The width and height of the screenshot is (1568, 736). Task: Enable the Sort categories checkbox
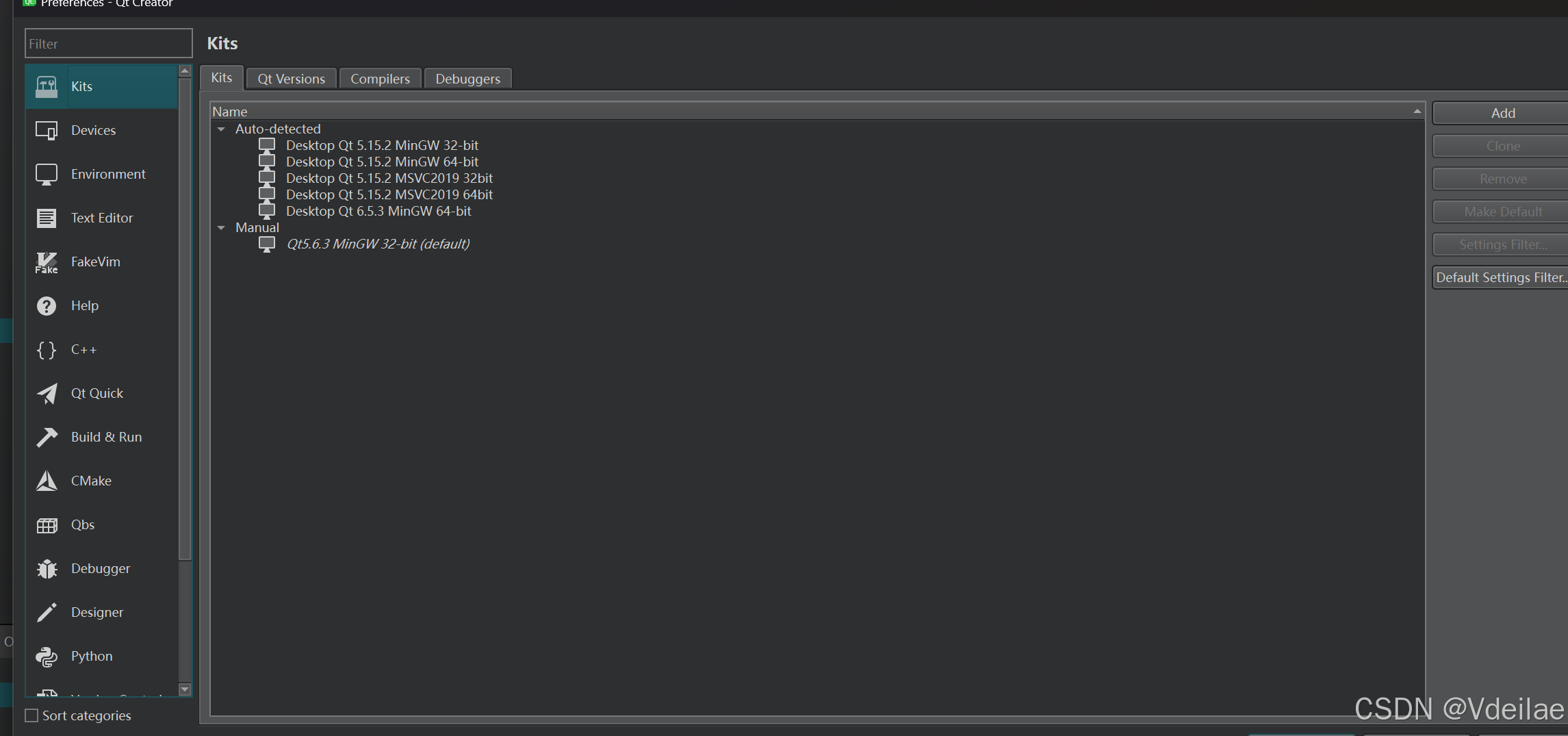pos(31,715)
